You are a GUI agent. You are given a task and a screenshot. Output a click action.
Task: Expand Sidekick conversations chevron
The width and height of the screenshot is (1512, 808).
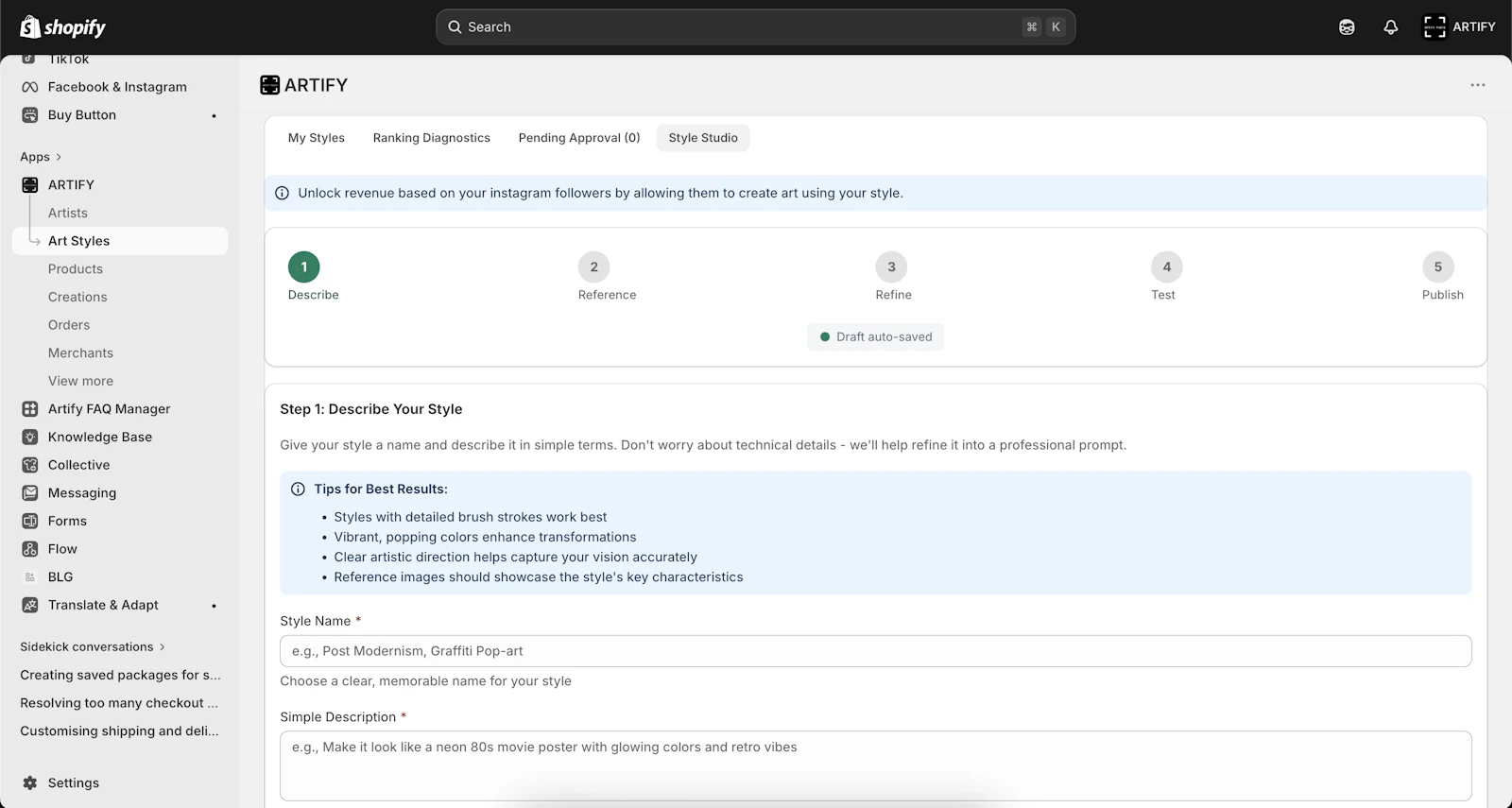pos(163,647)
